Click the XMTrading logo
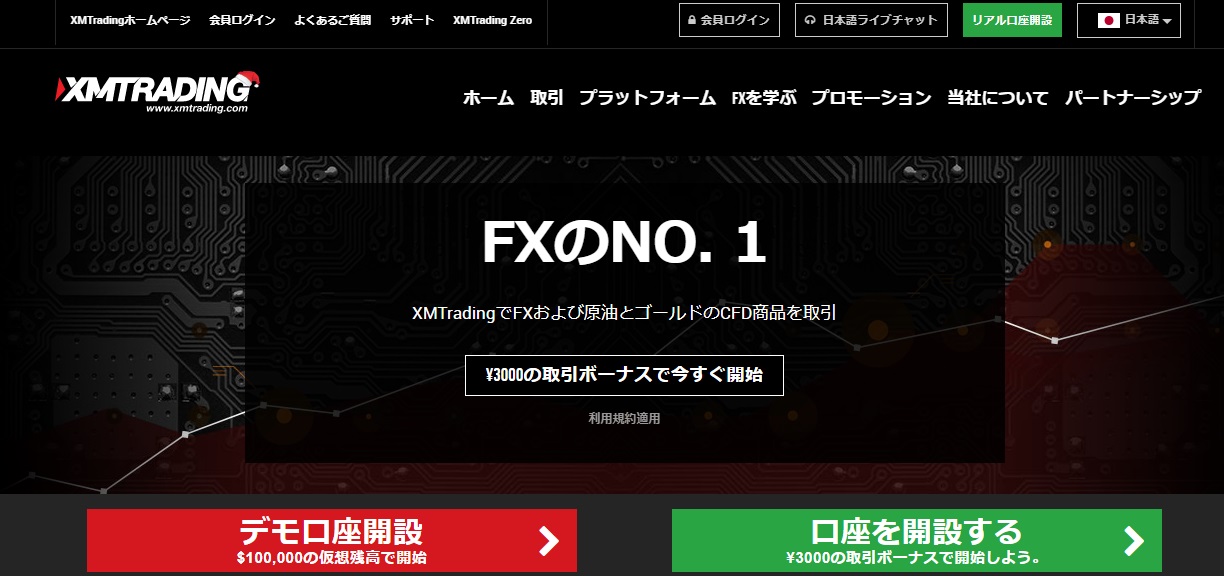The image size is (1224, 576). click(159, 91)
